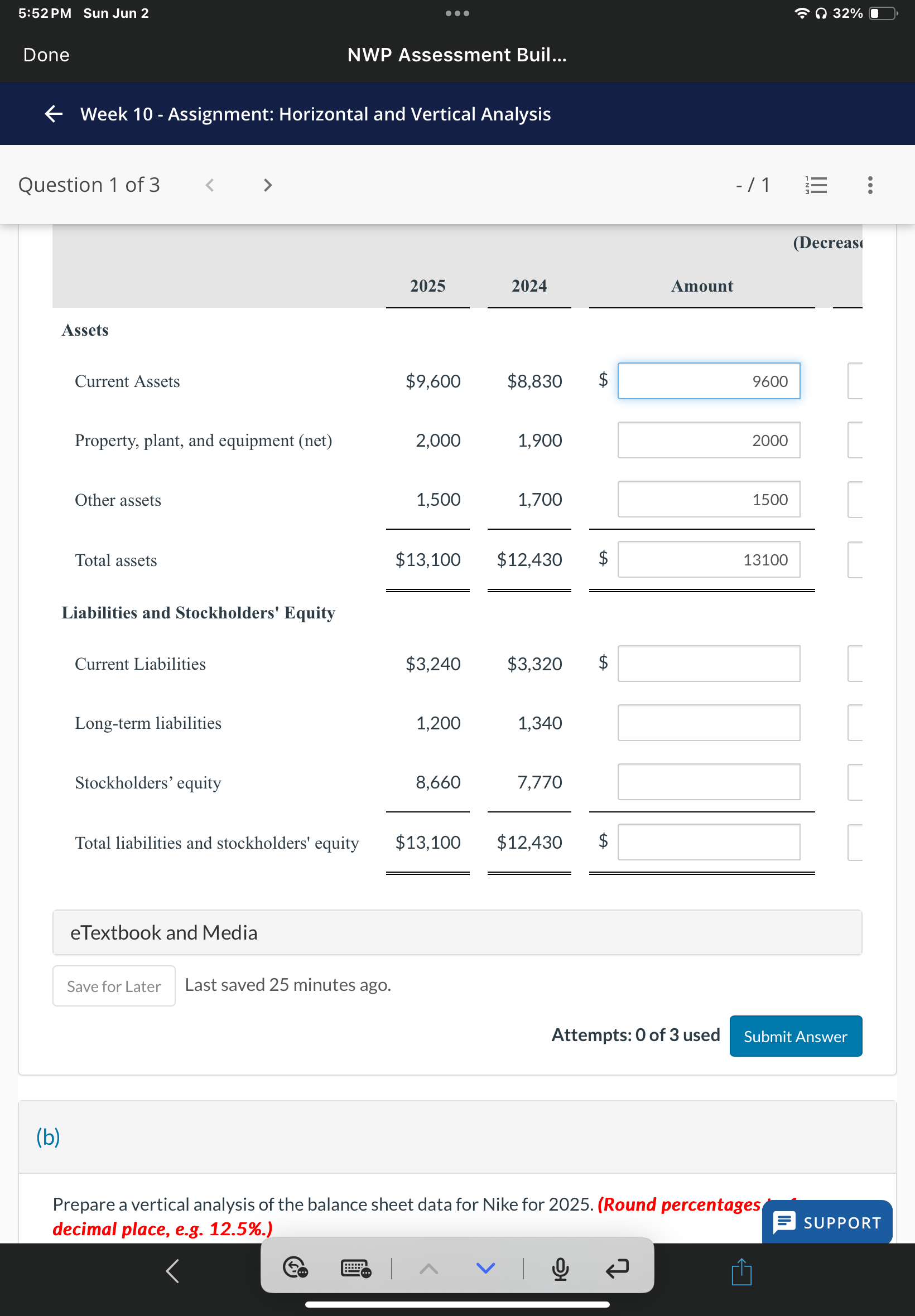Screen dimensions: 915x1316
Task: Click Stockholders' equity amount field
Action: click(x=709, y=781)
